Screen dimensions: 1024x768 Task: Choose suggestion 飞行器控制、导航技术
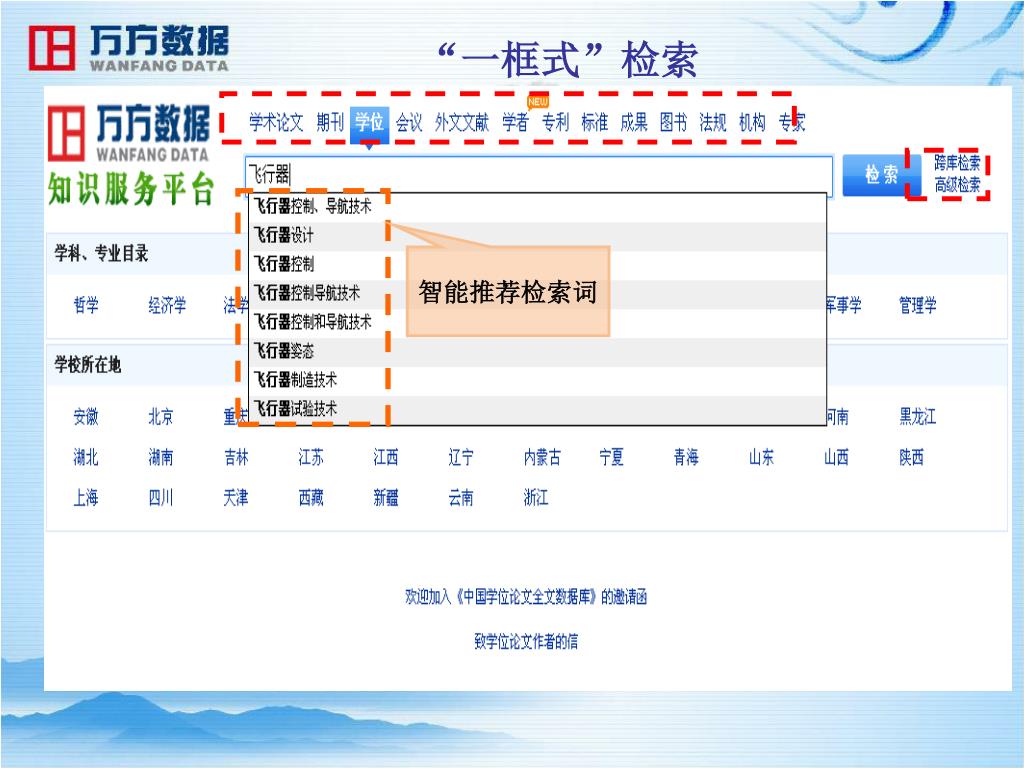(x=537, y=206)
